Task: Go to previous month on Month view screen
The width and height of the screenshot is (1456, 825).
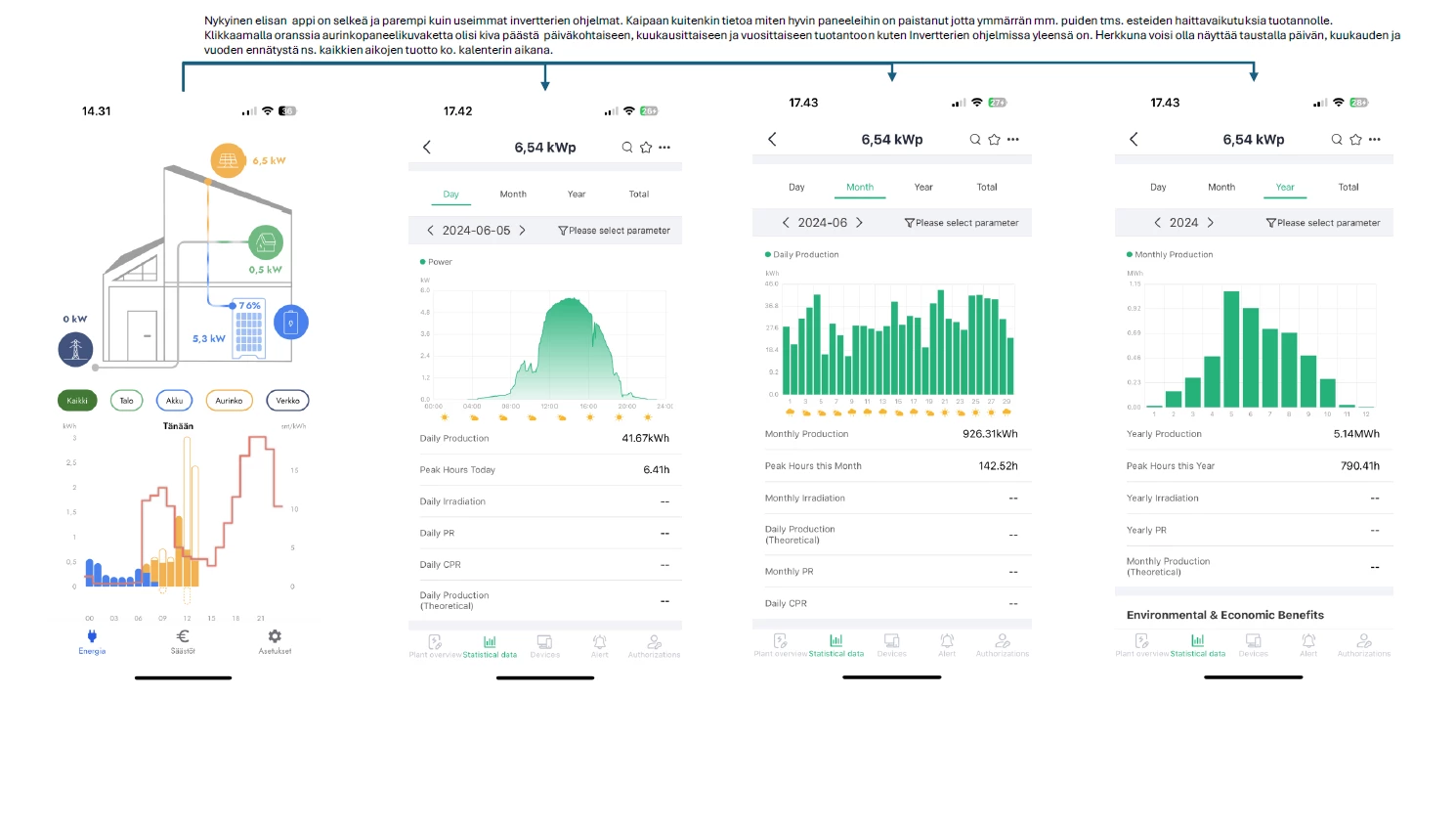Action: pos(786,223)
